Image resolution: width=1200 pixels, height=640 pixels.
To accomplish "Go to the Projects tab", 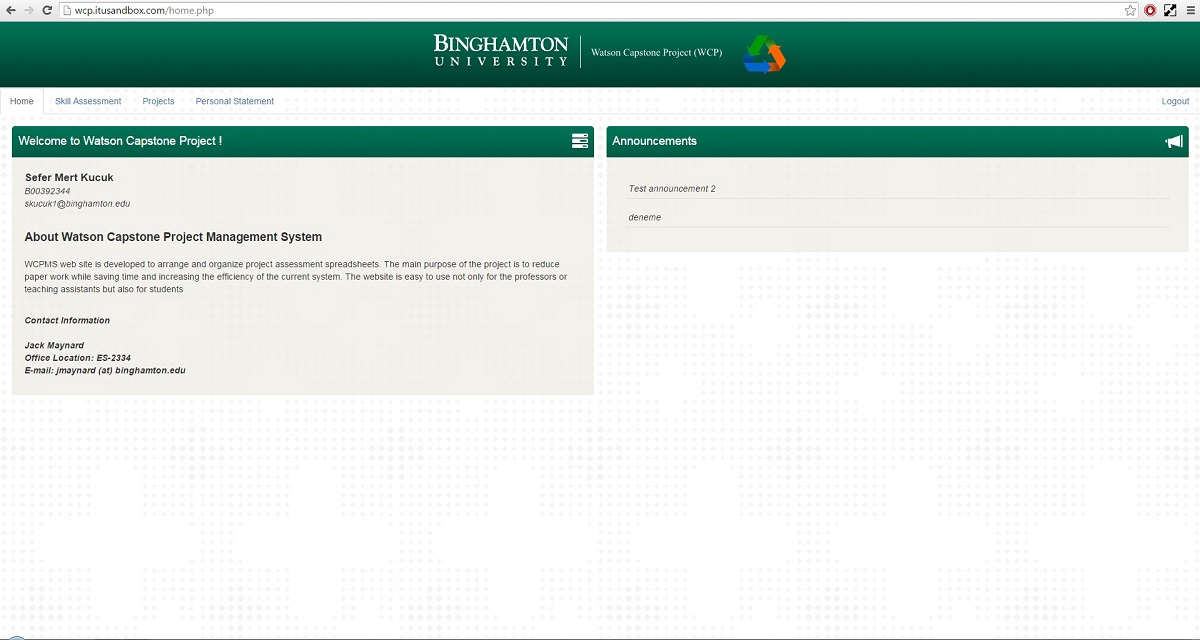I will 158,101.
